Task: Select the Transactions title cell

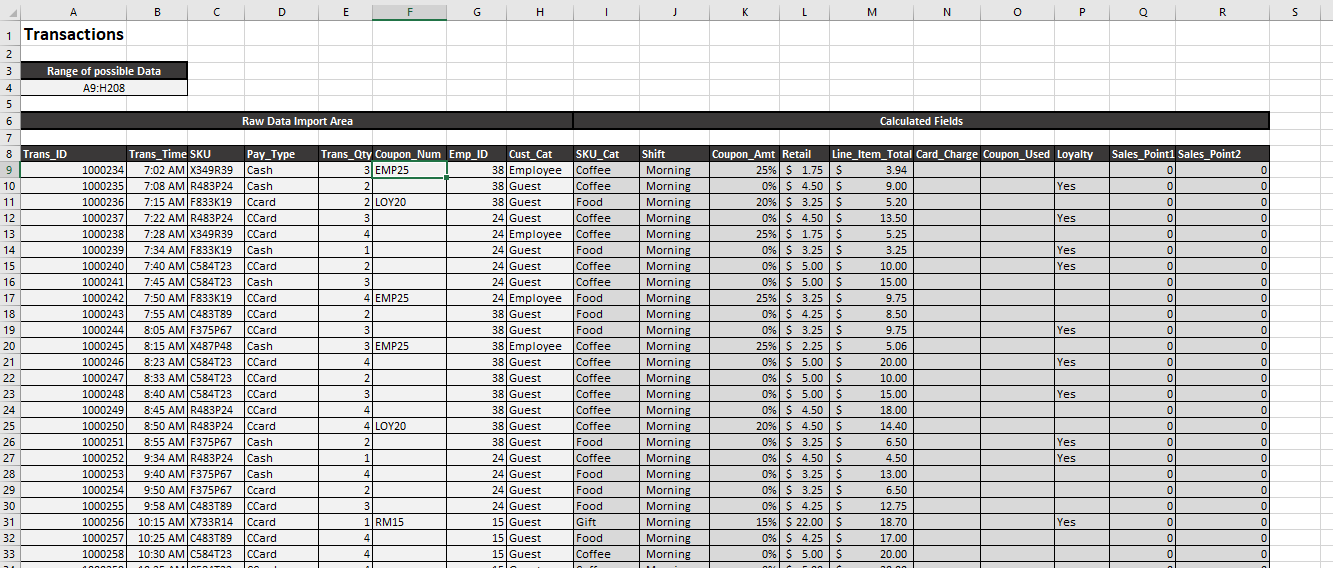Action: tap(74, 34)
